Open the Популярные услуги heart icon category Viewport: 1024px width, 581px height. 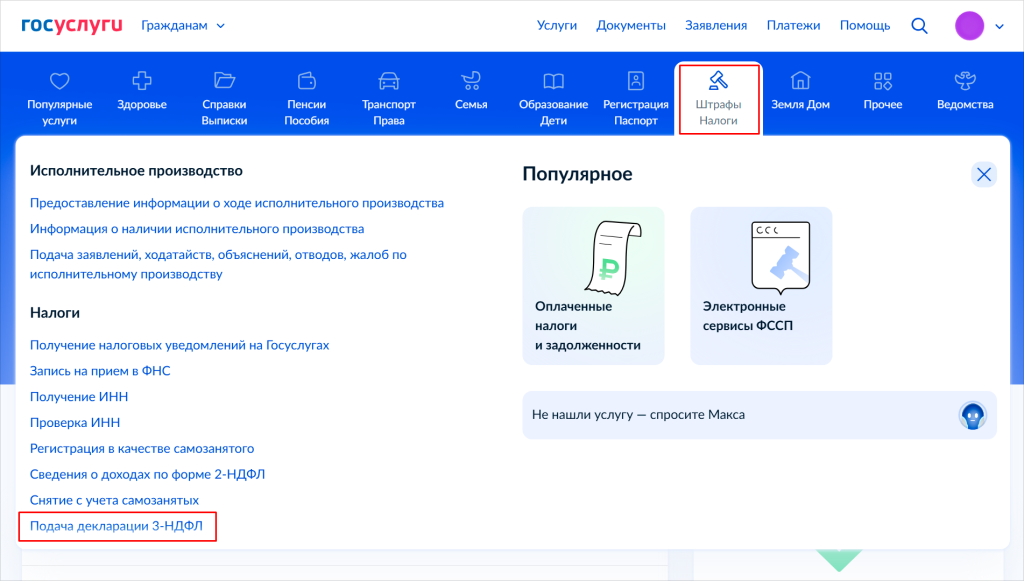click(x=59, y=81)
